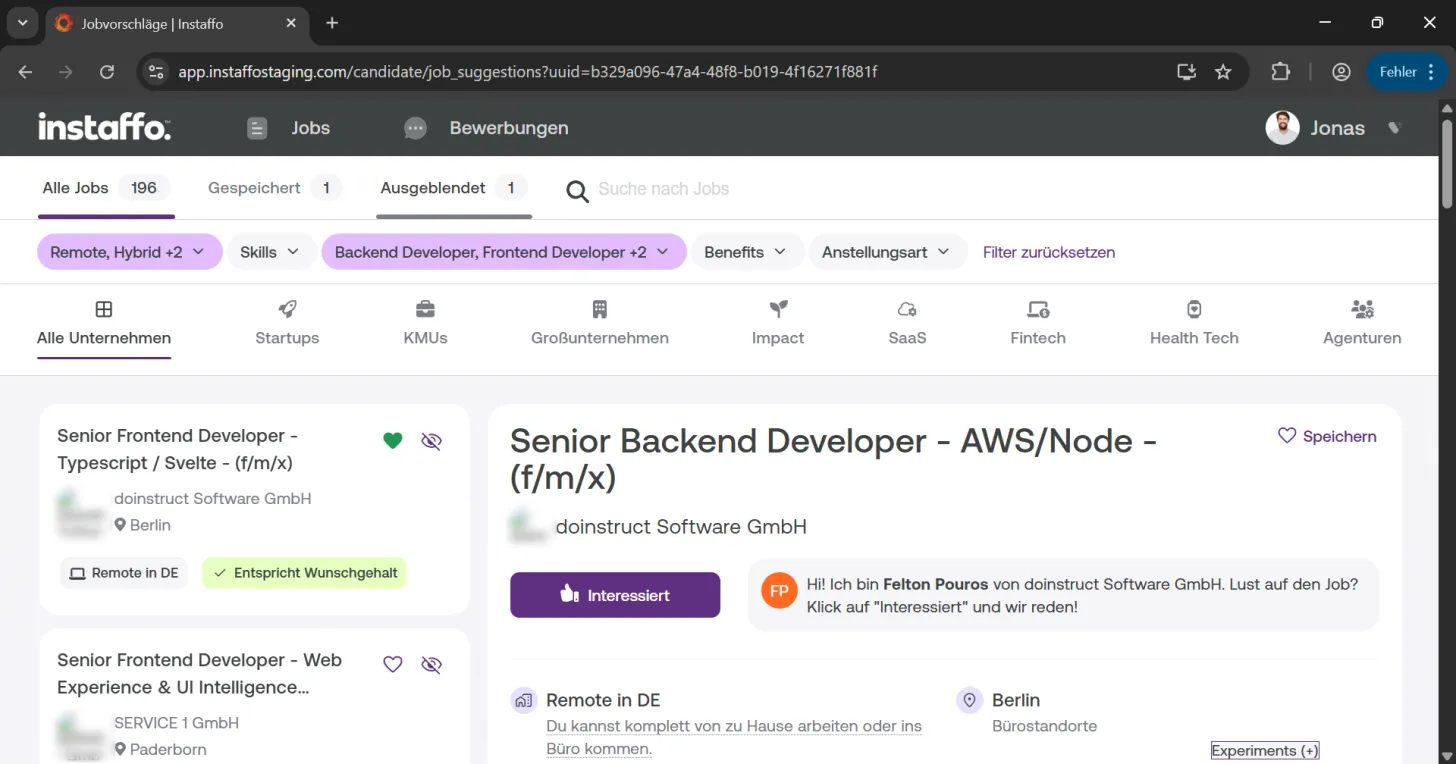Open a new browser tab
The height and width of the screenshot is (764, 1456).
332,23
